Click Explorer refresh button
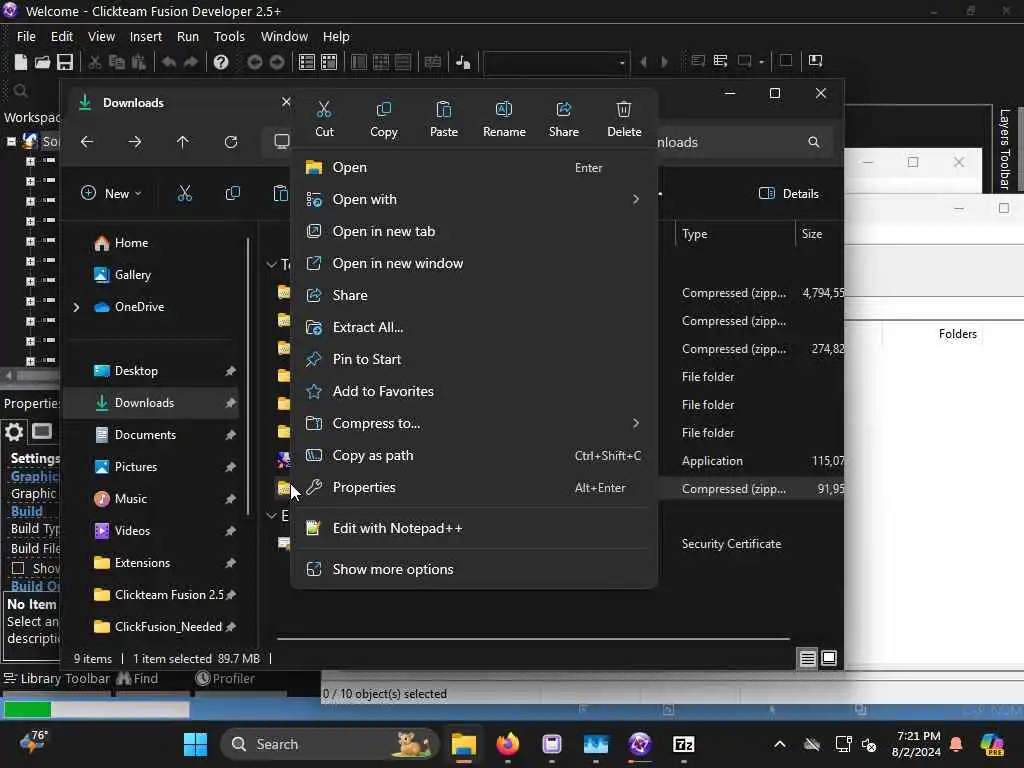This screenshot has width=1024, height=768. [231, 142]
